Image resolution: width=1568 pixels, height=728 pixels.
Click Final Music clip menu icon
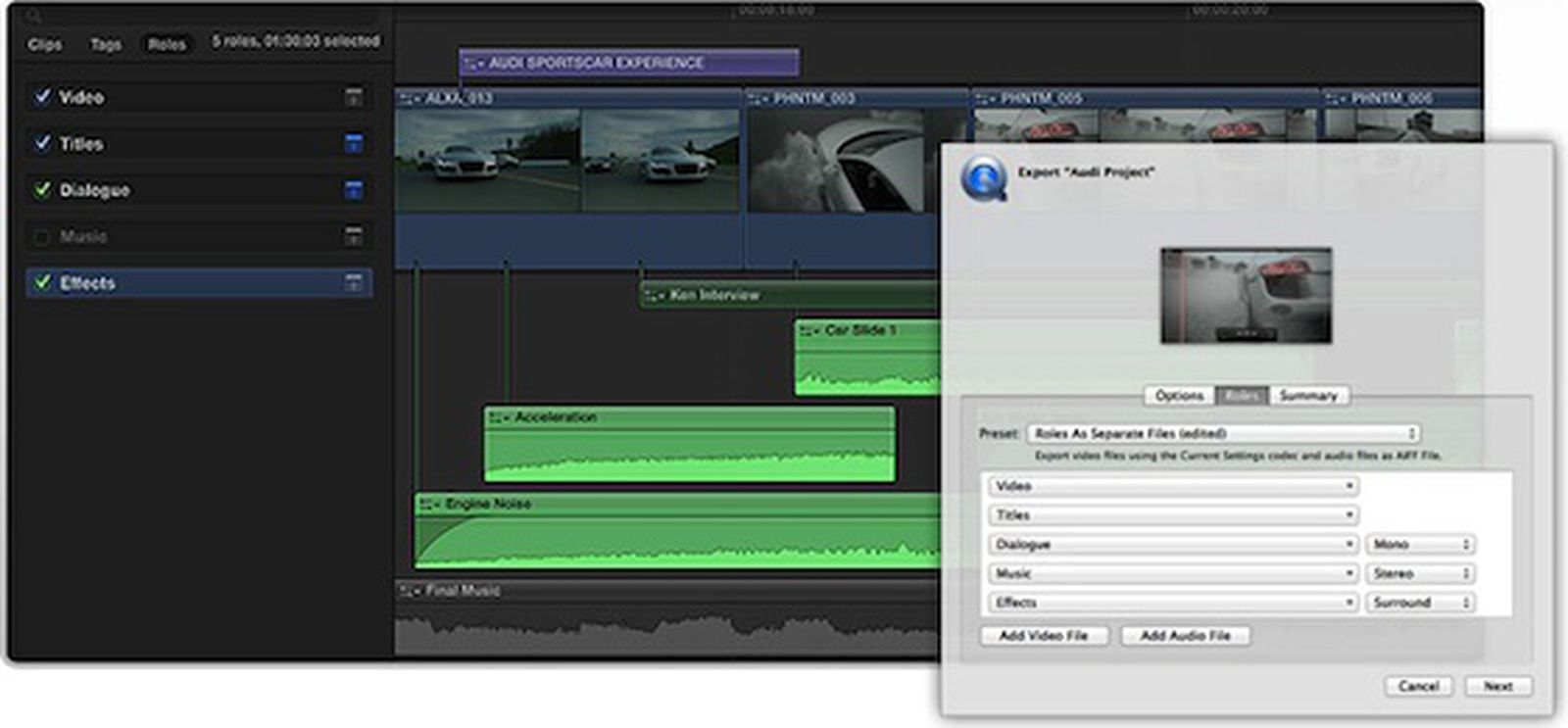411,591
